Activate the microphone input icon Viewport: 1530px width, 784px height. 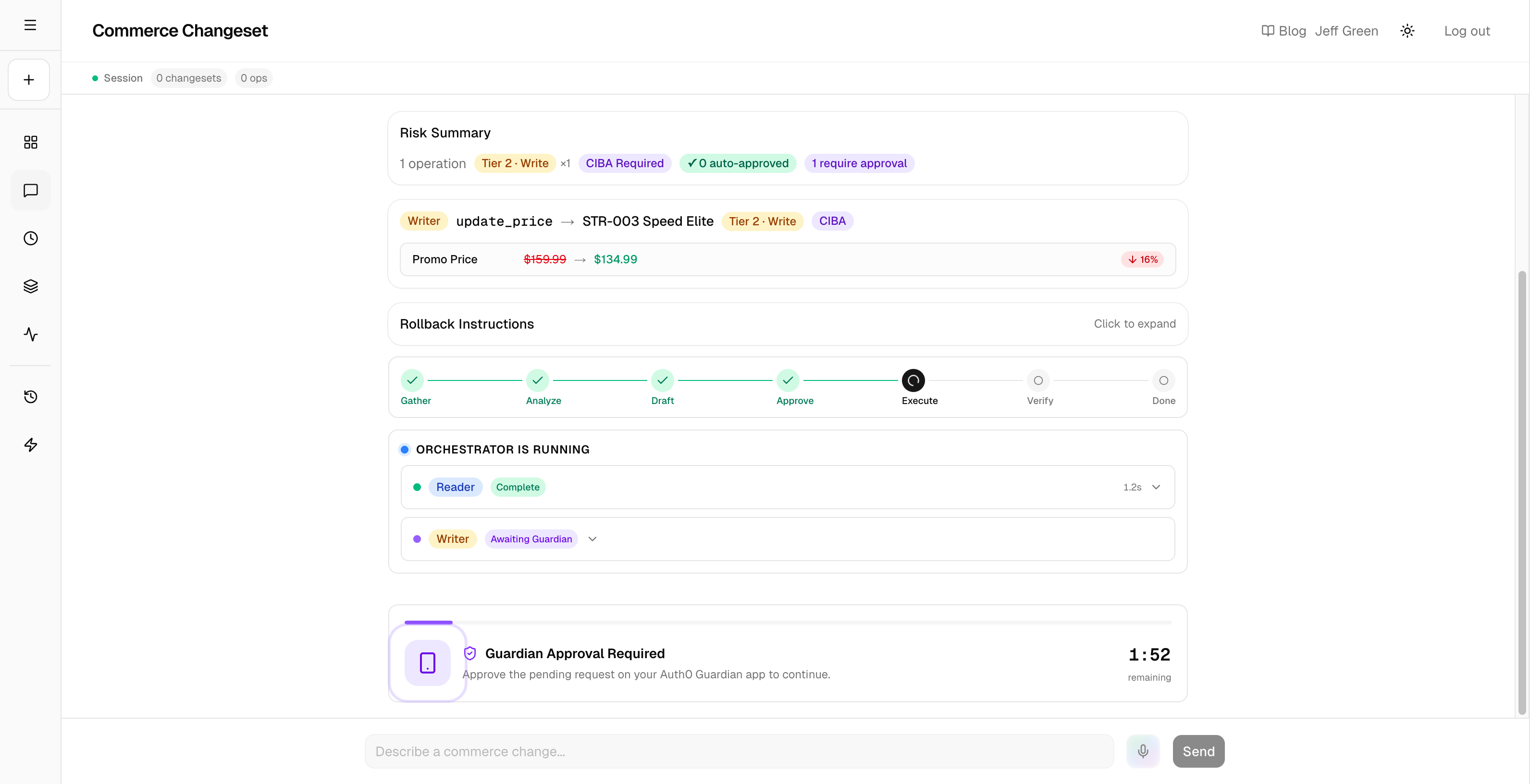(1142, 751)
